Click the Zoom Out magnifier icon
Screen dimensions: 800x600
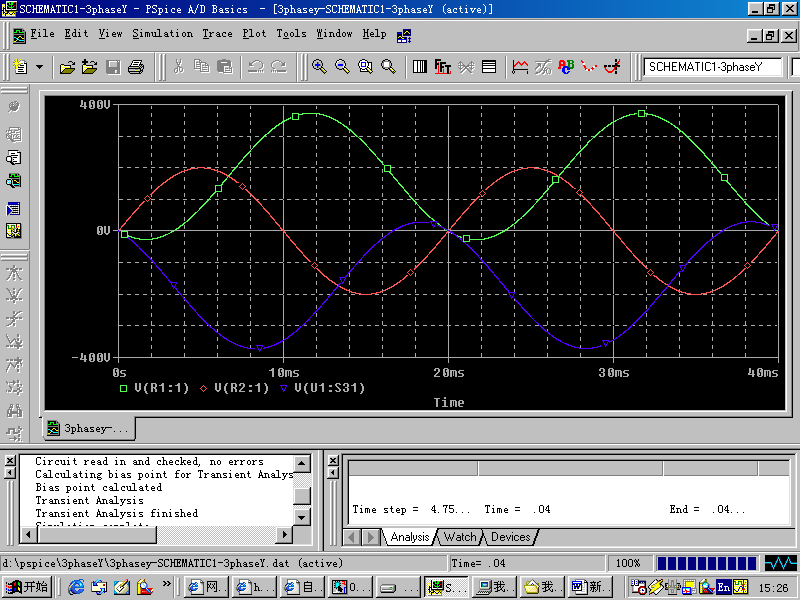tap(342, 66)
